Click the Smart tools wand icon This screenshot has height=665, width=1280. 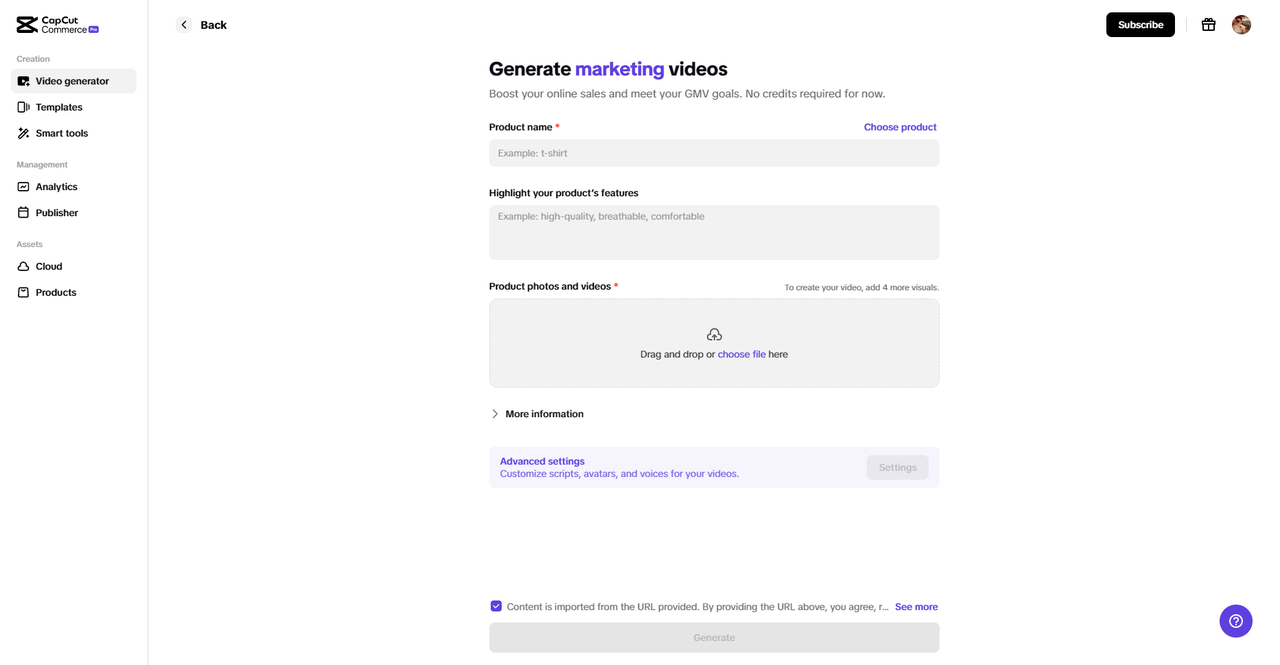point(24,133)
